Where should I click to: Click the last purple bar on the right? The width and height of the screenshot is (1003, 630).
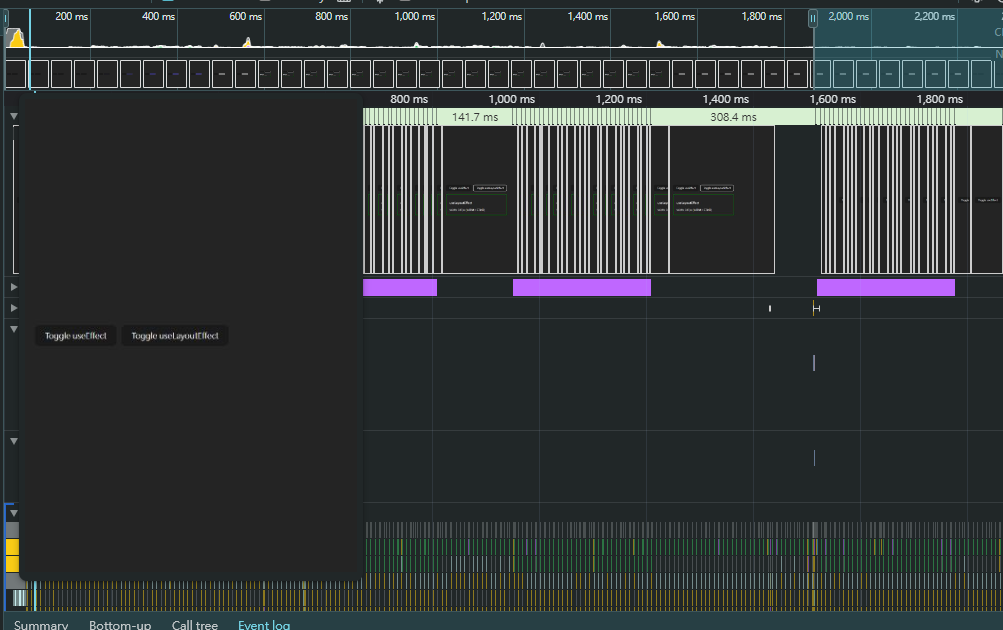pos(885,288)
